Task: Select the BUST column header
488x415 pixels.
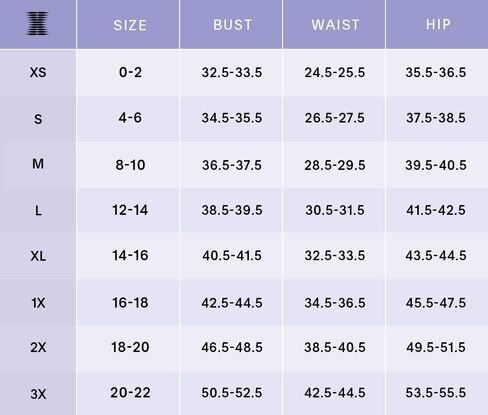Action: tap(232, 25)
